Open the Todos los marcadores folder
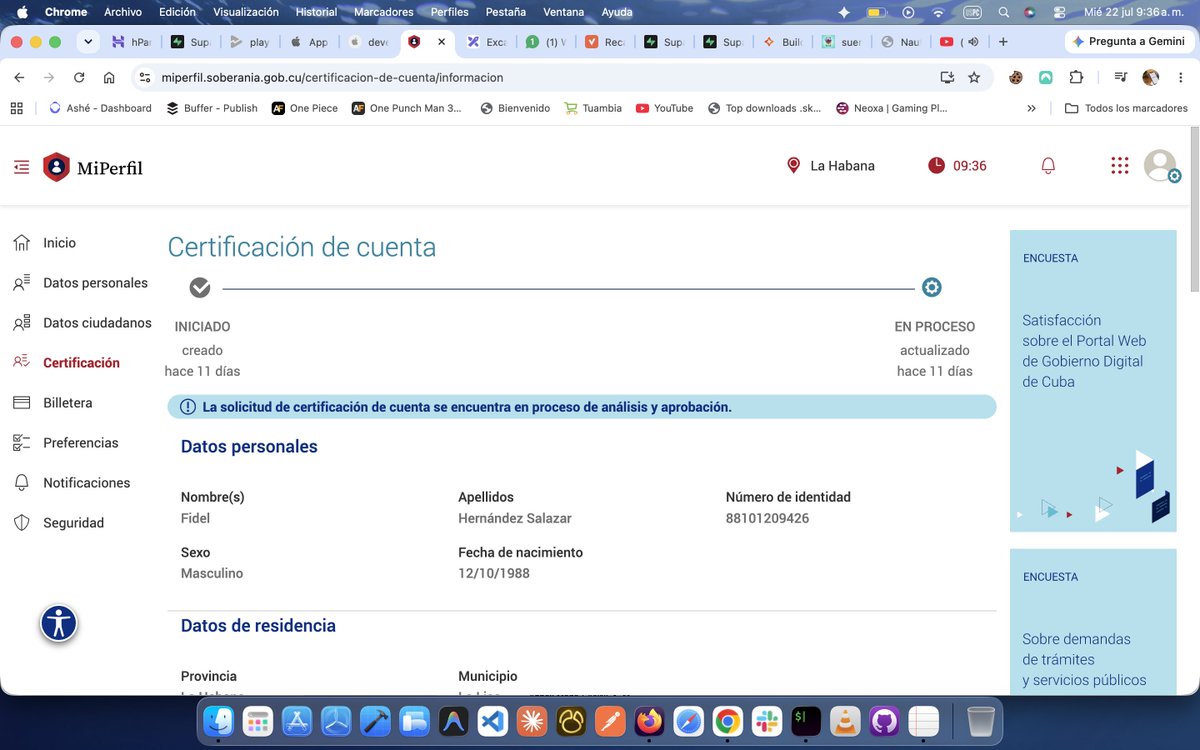The height and width of the screenshot is (750, 1200). (x=1126, y=108)
